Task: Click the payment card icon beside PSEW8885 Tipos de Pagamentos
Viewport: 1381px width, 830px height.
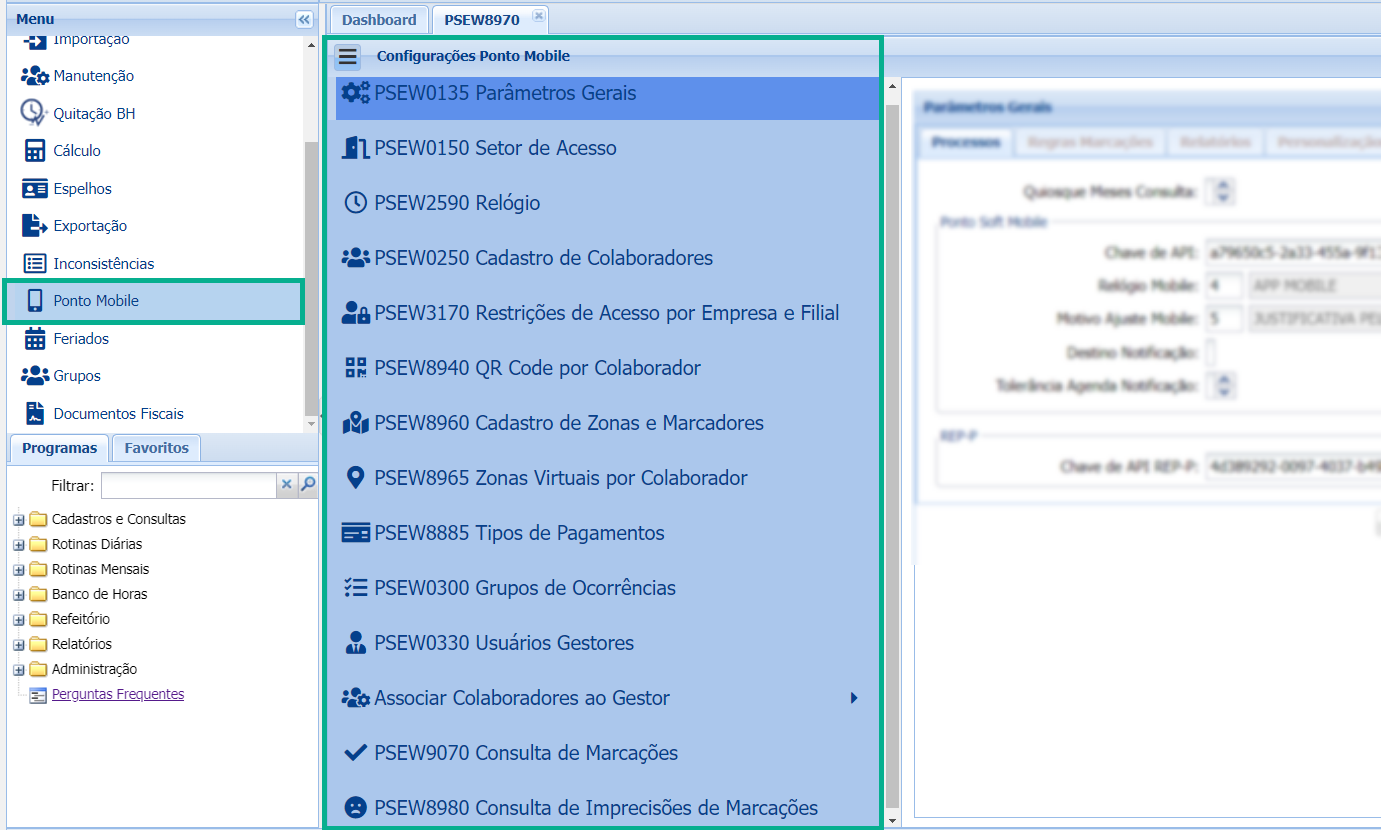Action: pos(354,532)
